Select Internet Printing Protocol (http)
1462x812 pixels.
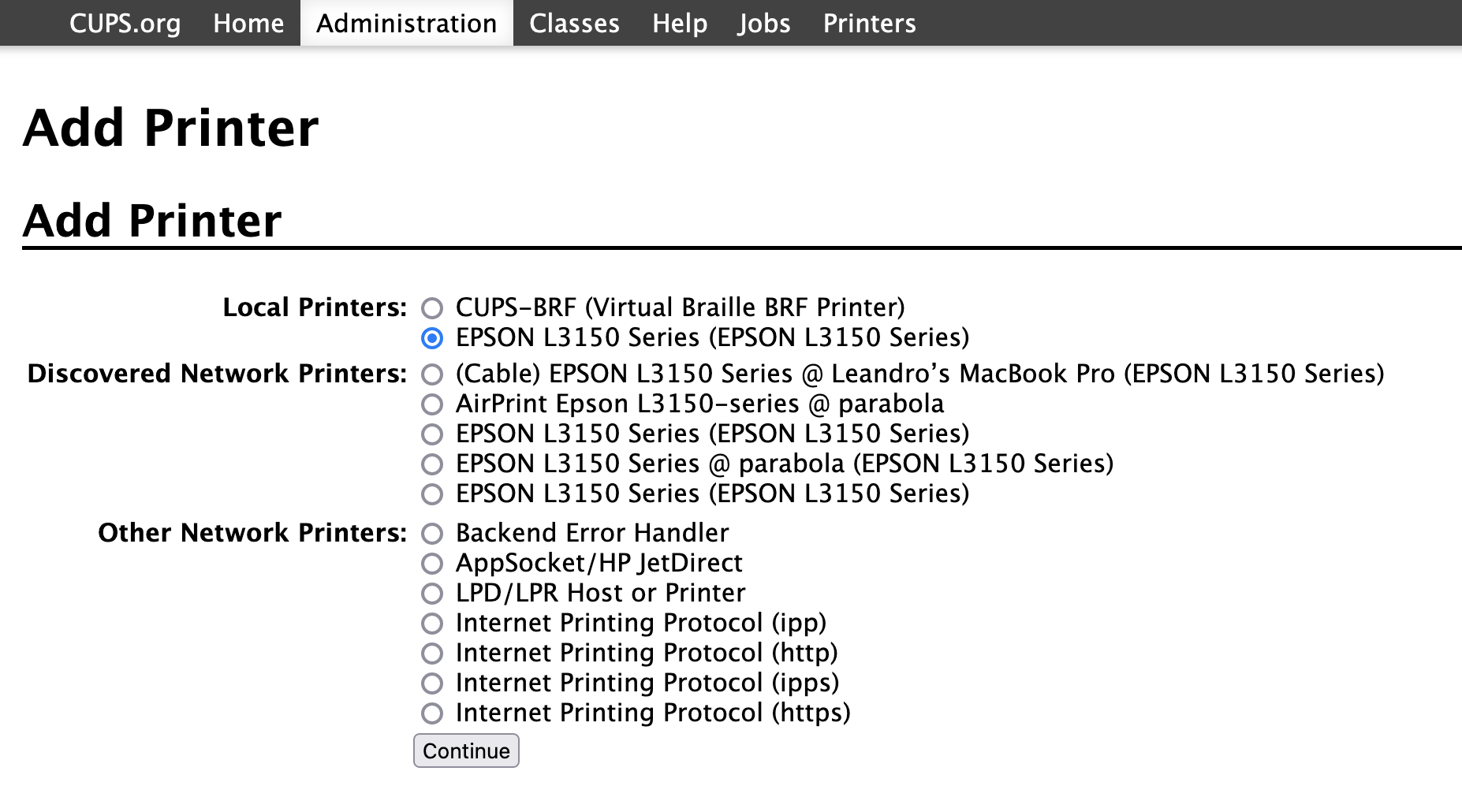432,653
